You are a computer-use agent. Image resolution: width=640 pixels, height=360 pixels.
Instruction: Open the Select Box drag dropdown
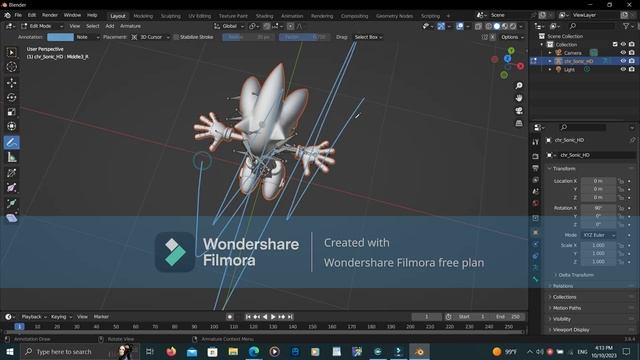(x=368, y=37)
